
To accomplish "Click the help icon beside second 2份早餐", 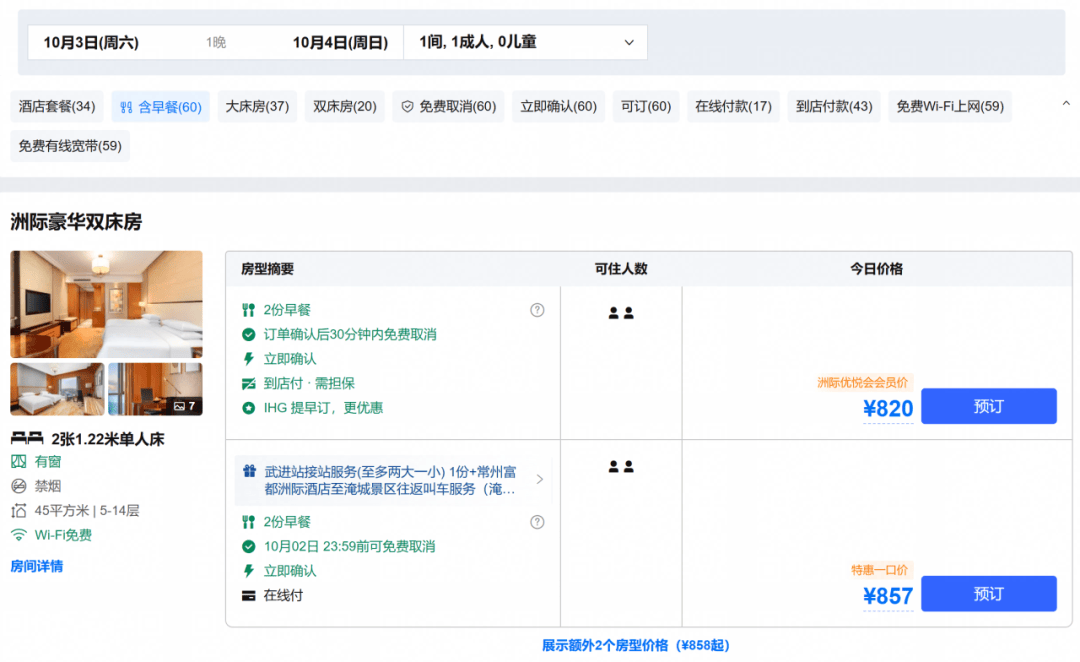I will 537,522.
